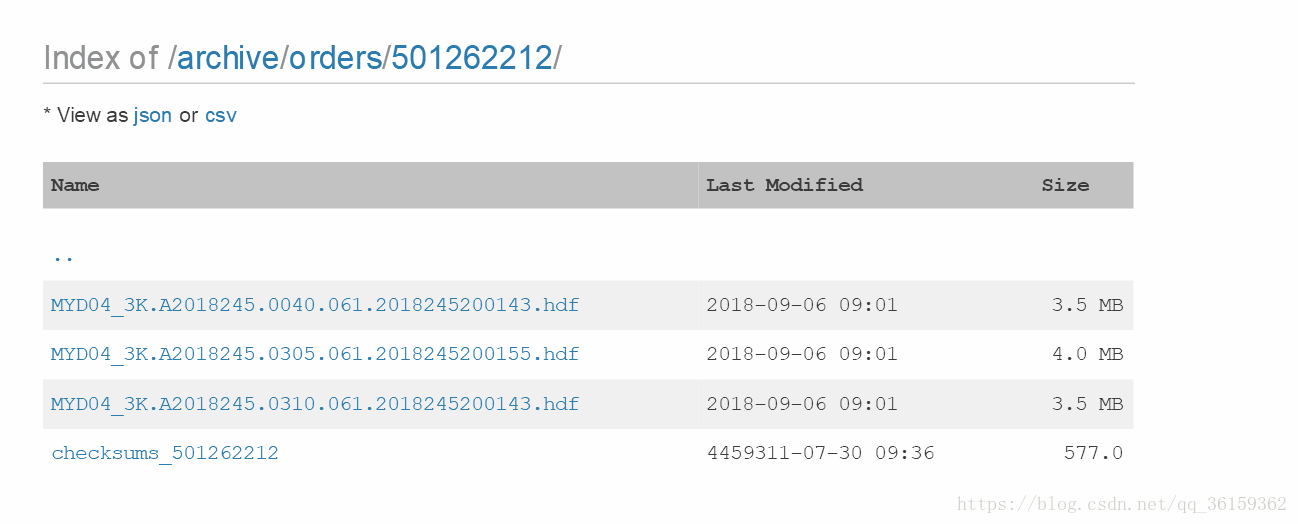Download MYD04_3K.A2018245.0310 hdf file
Screen dimensions: 1298x524
[315, 404]
